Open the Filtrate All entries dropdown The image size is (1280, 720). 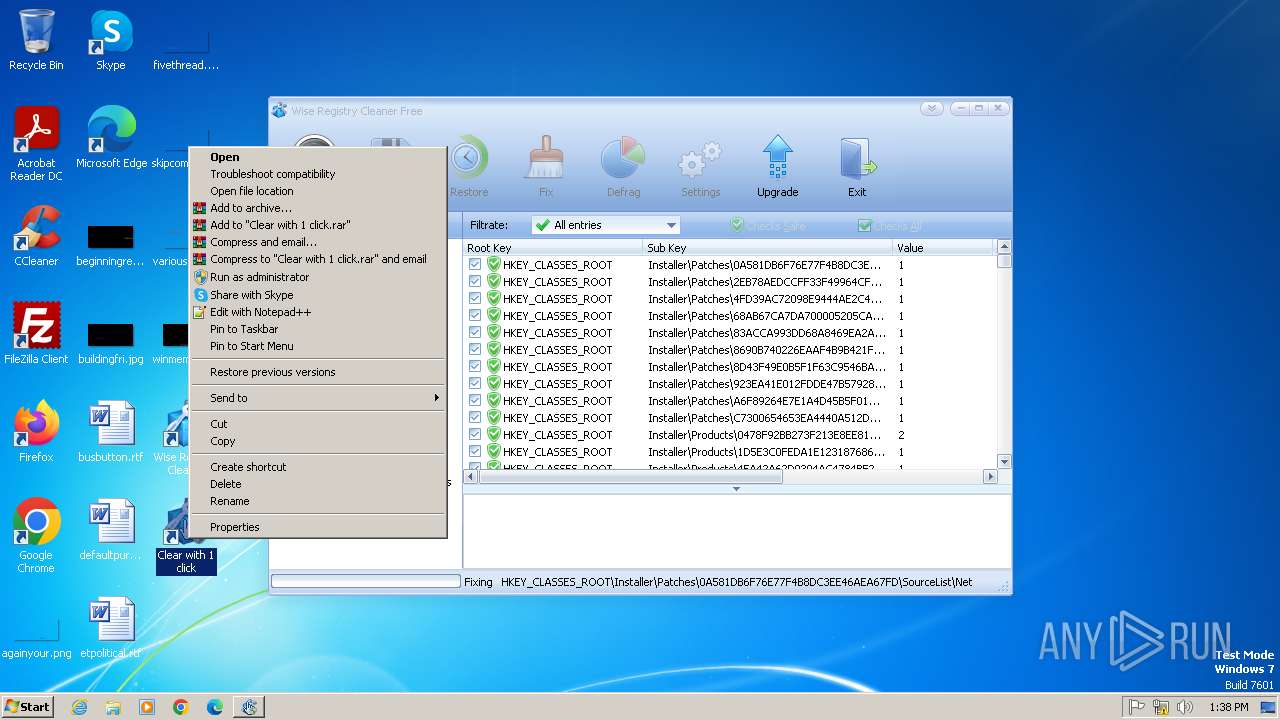[x=606, y=225]
